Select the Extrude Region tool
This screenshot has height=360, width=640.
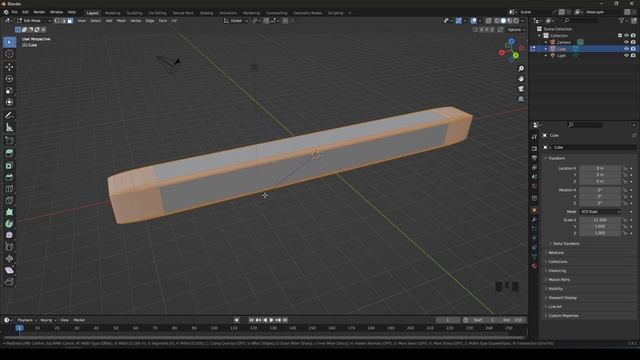point(9,153)
